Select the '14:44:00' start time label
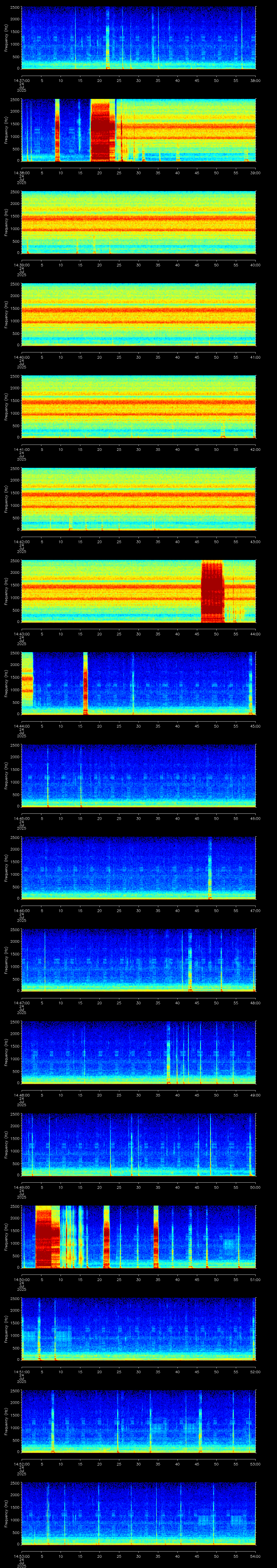277x1568 pixels. (21, 726)
